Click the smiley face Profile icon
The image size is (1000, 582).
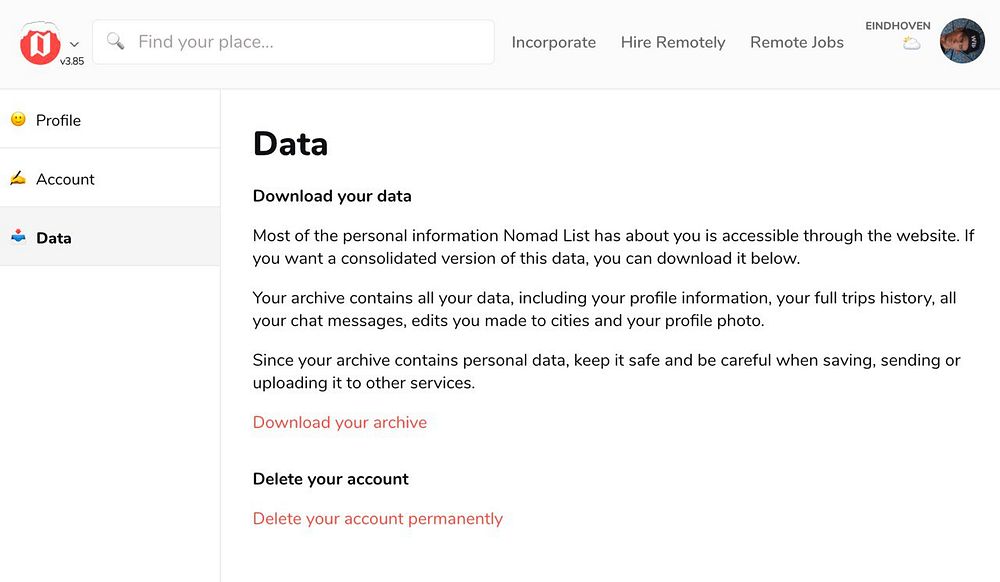coord(18,119)
